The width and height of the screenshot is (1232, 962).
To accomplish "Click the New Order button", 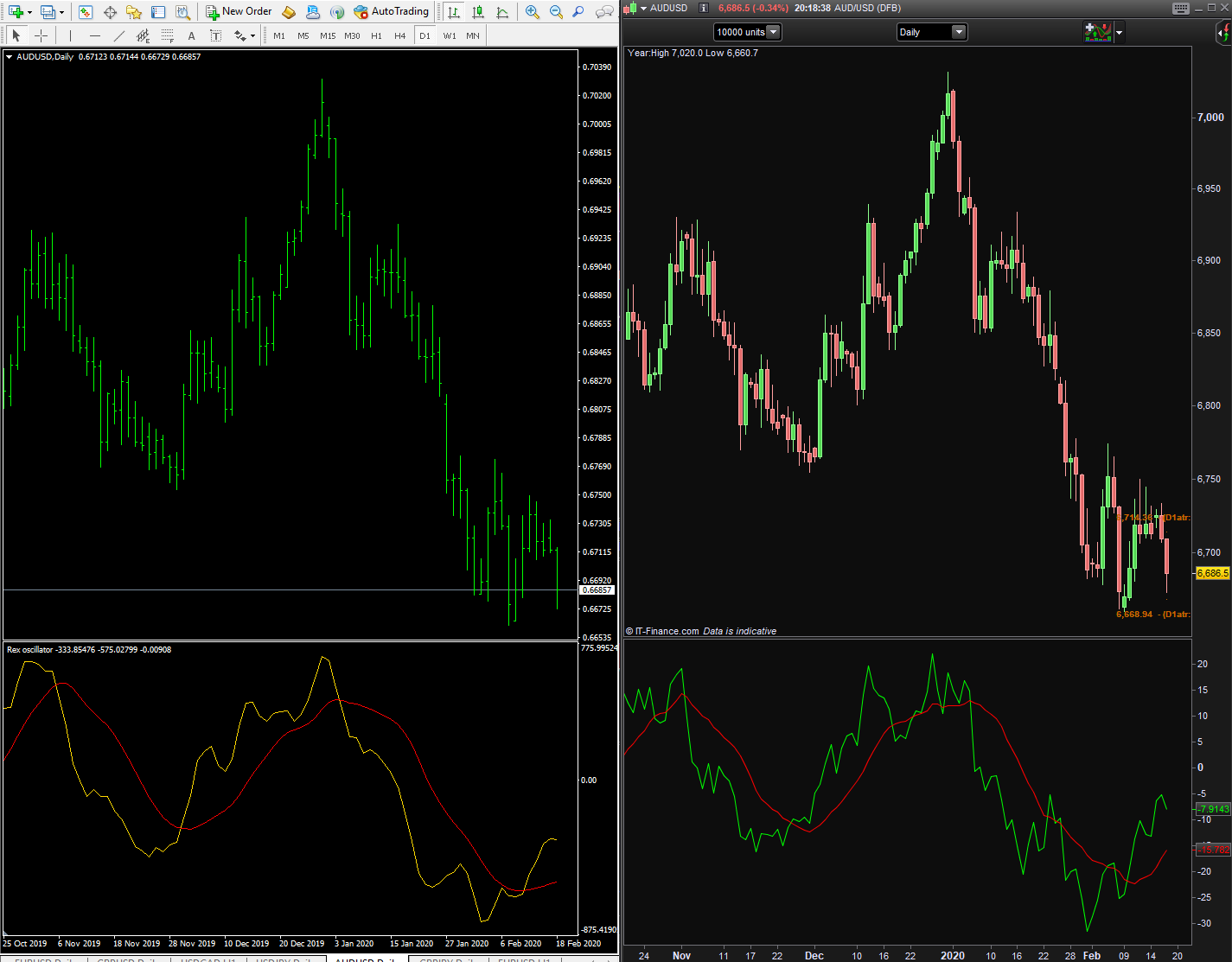I will pyautogui.click(x=239, y=12).
